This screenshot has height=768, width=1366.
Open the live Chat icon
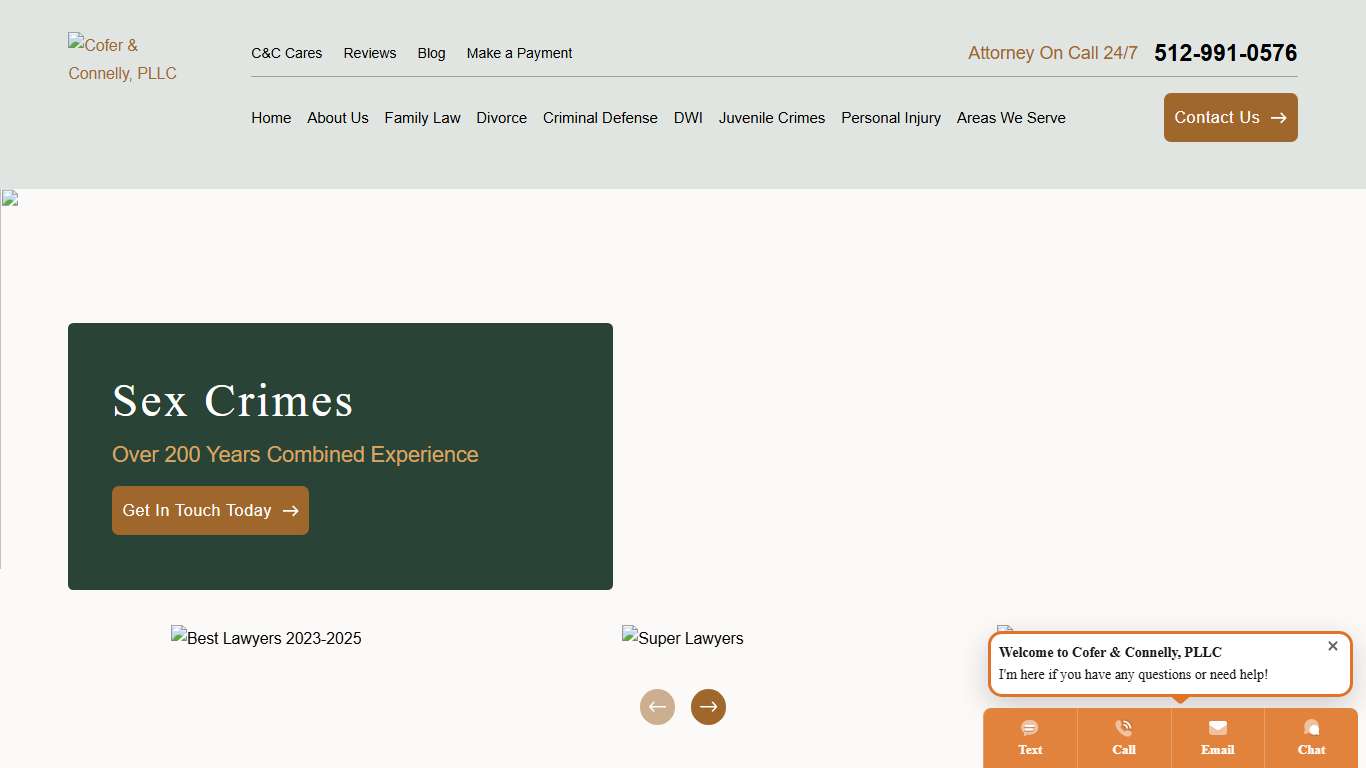[x=1311, y=728]
